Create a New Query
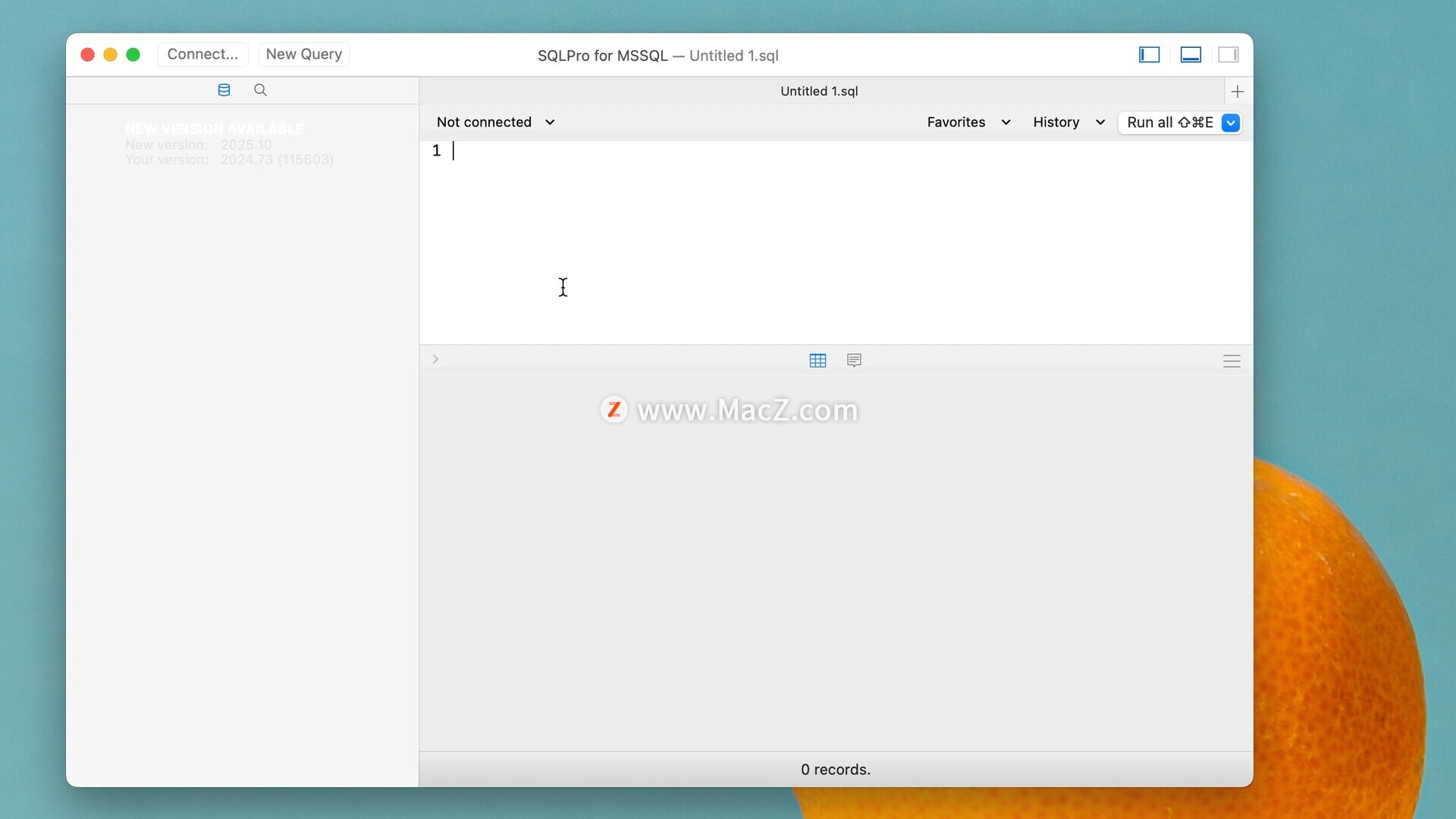 coord(303,55)
